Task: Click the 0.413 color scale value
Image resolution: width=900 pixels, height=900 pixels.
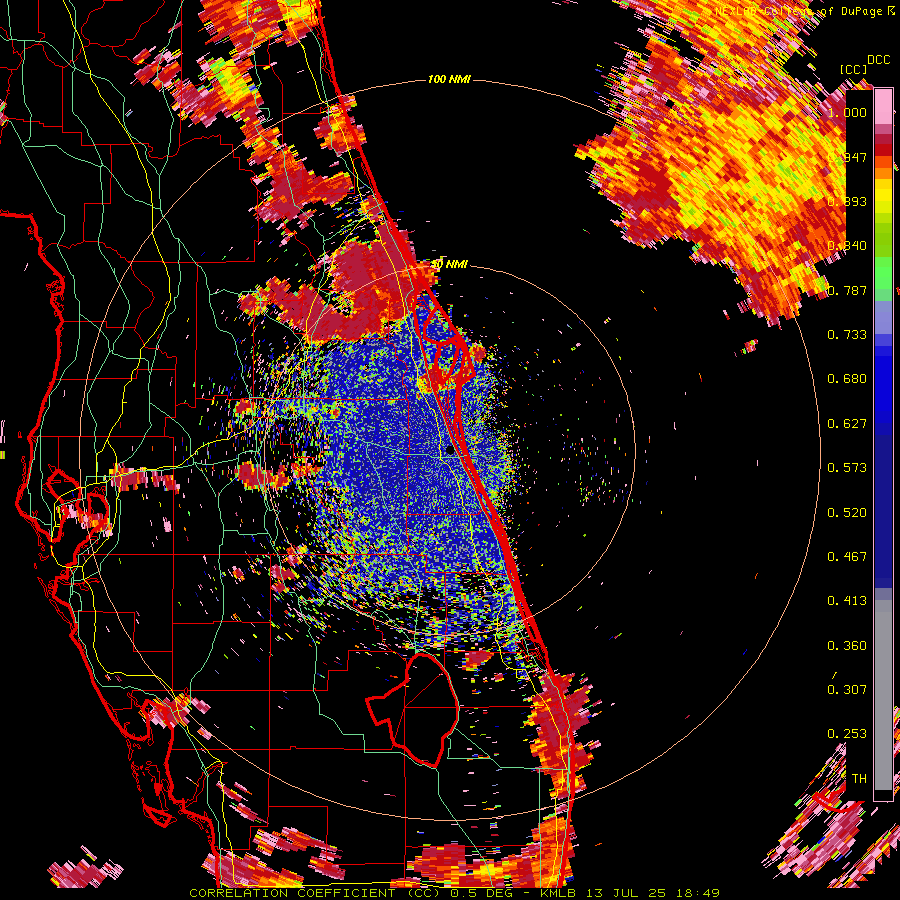Action: tap(847, 601)
